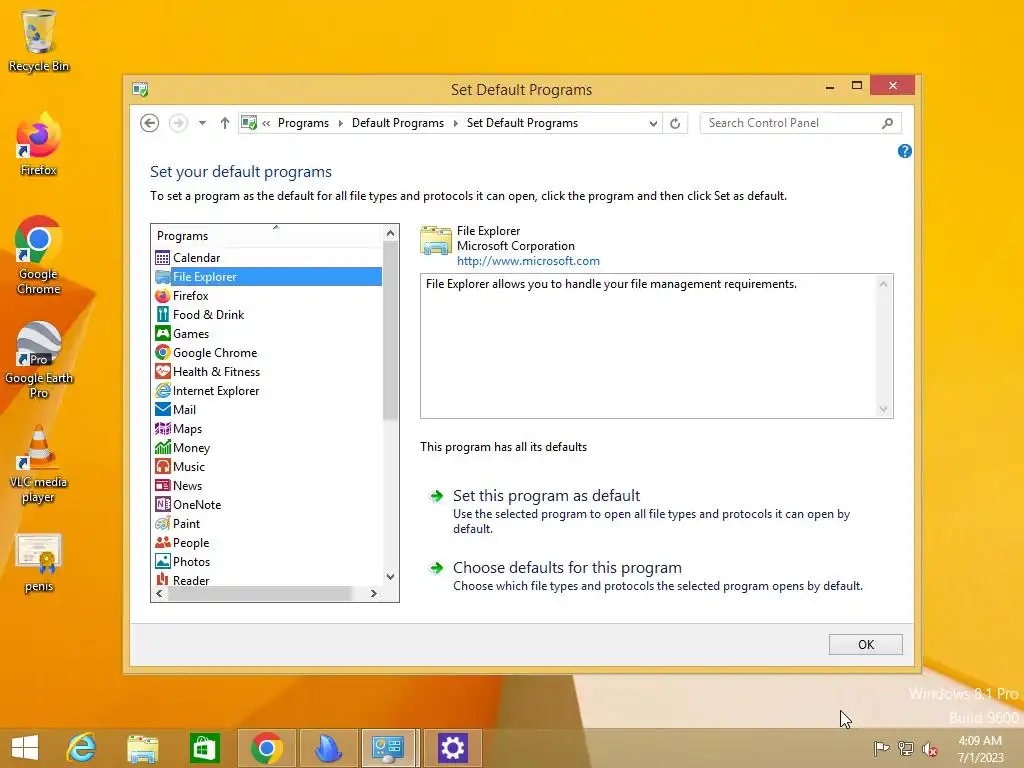Open Chrome from the taskbar
This screenshot has width=1024, height=768.
[x=266, y=748]
